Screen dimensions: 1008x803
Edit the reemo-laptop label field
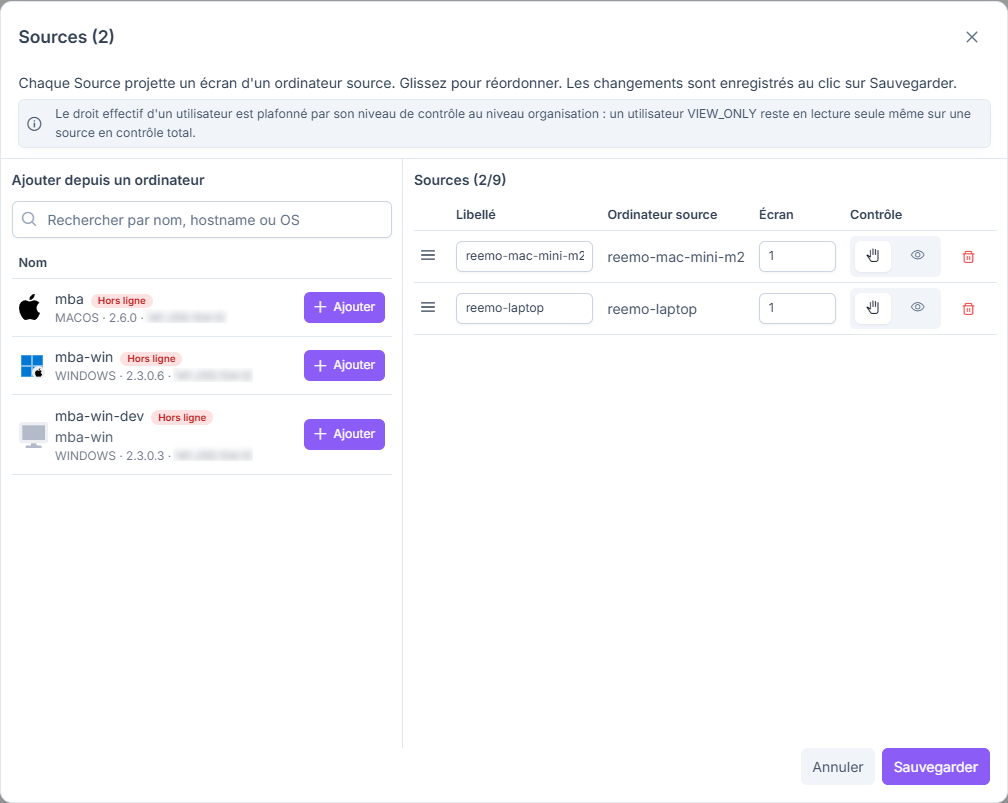coord(524,308)
